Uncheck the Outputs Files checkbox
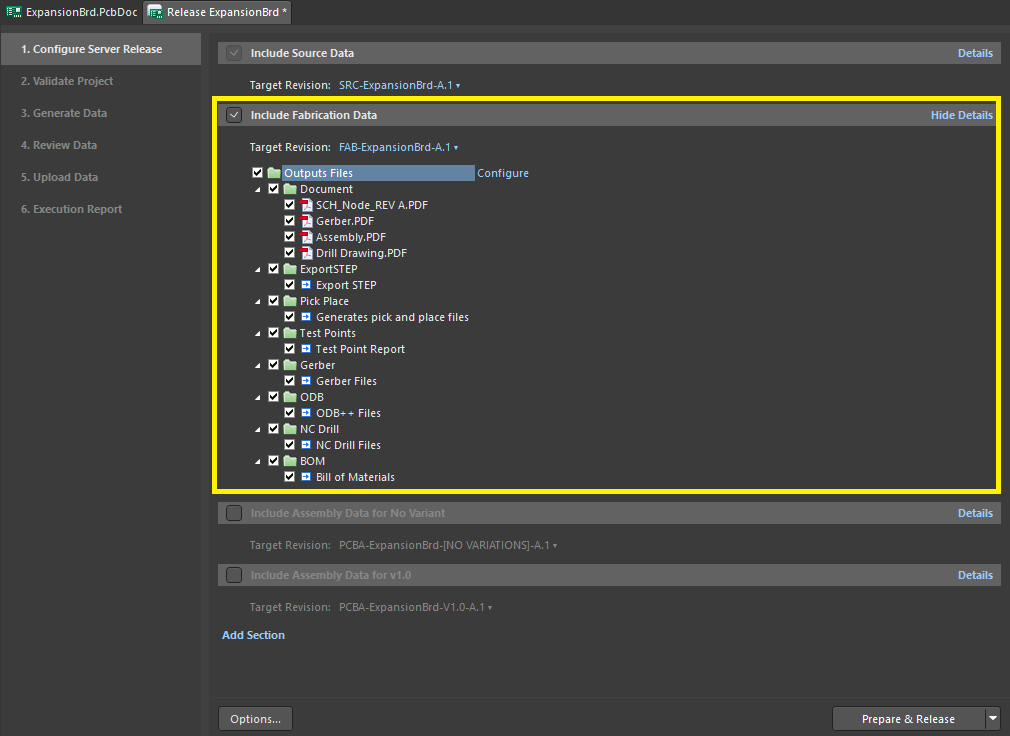Image resolution: width=1010 pixels, height=736 pixels. (258, 173)
